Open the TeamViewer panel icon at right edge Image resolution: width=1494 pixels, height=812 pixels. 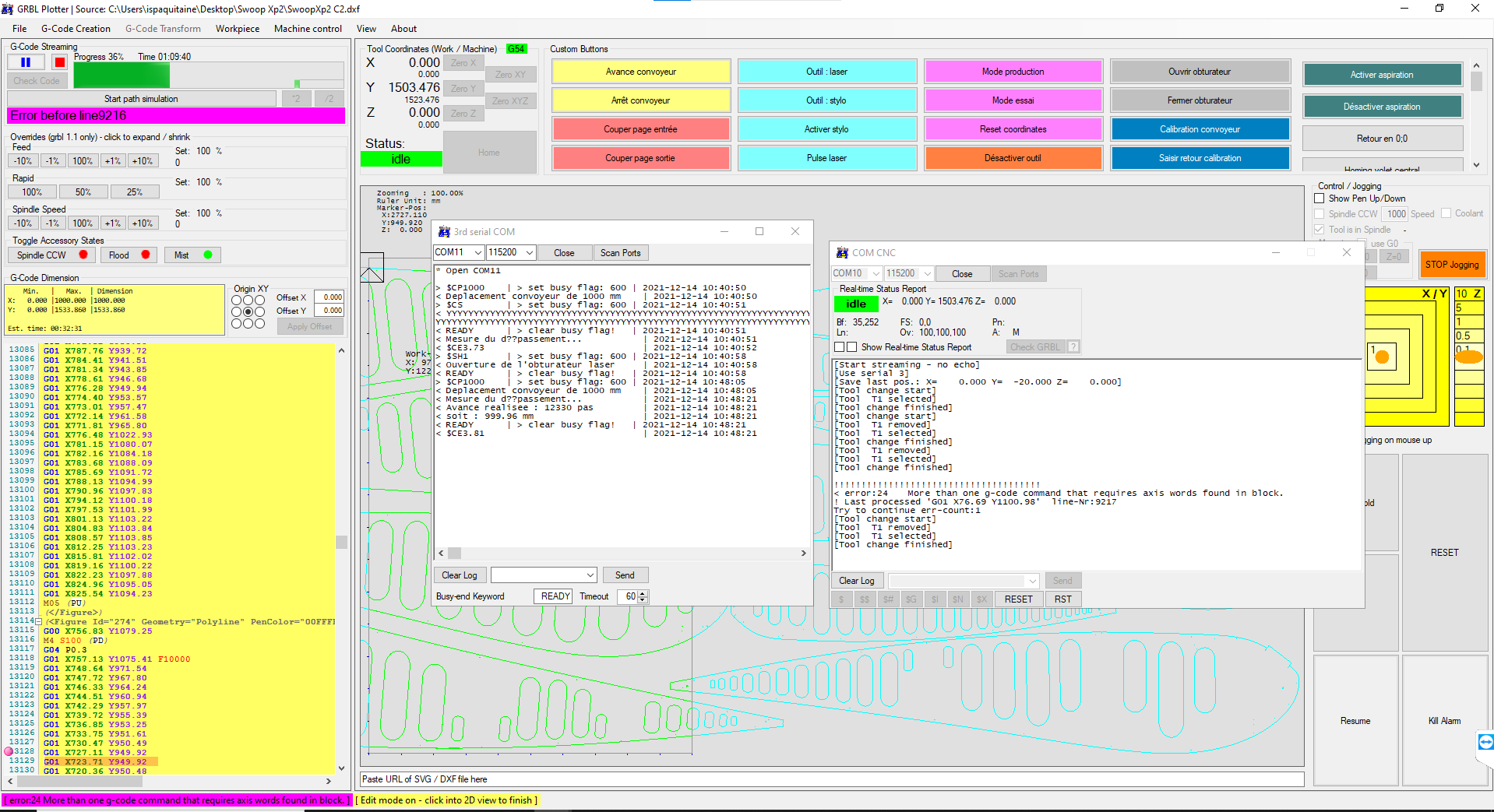(1485, 742)
